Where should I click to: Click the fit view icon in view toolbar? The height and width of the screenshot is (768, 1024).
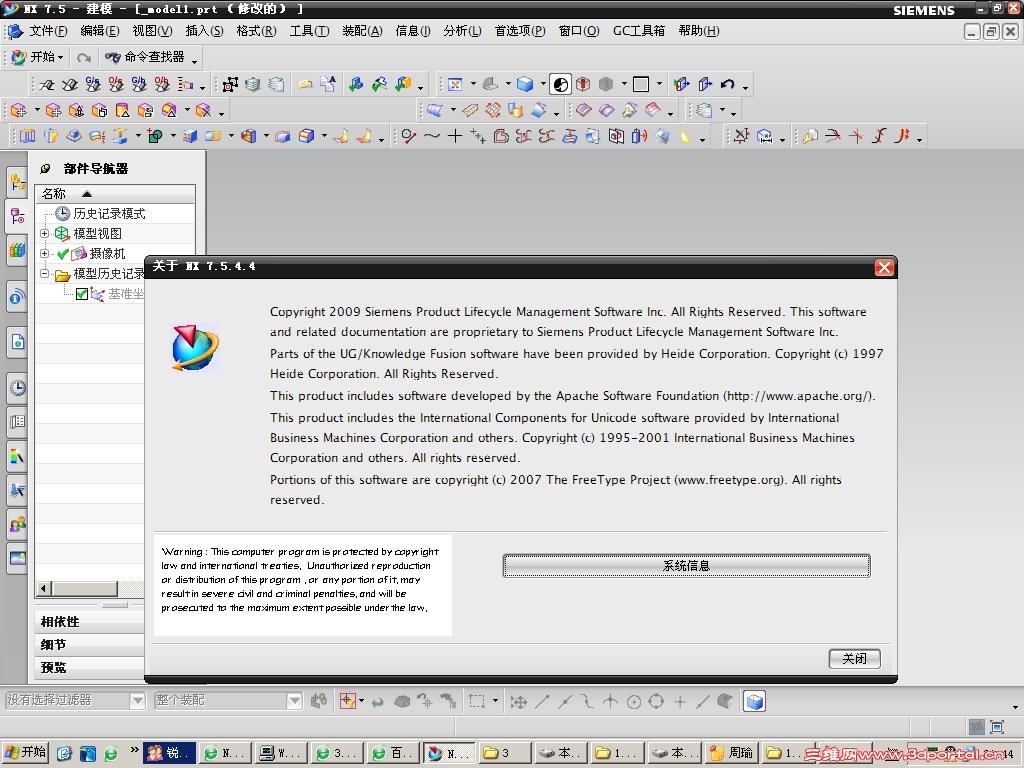(x=455, y=84)
